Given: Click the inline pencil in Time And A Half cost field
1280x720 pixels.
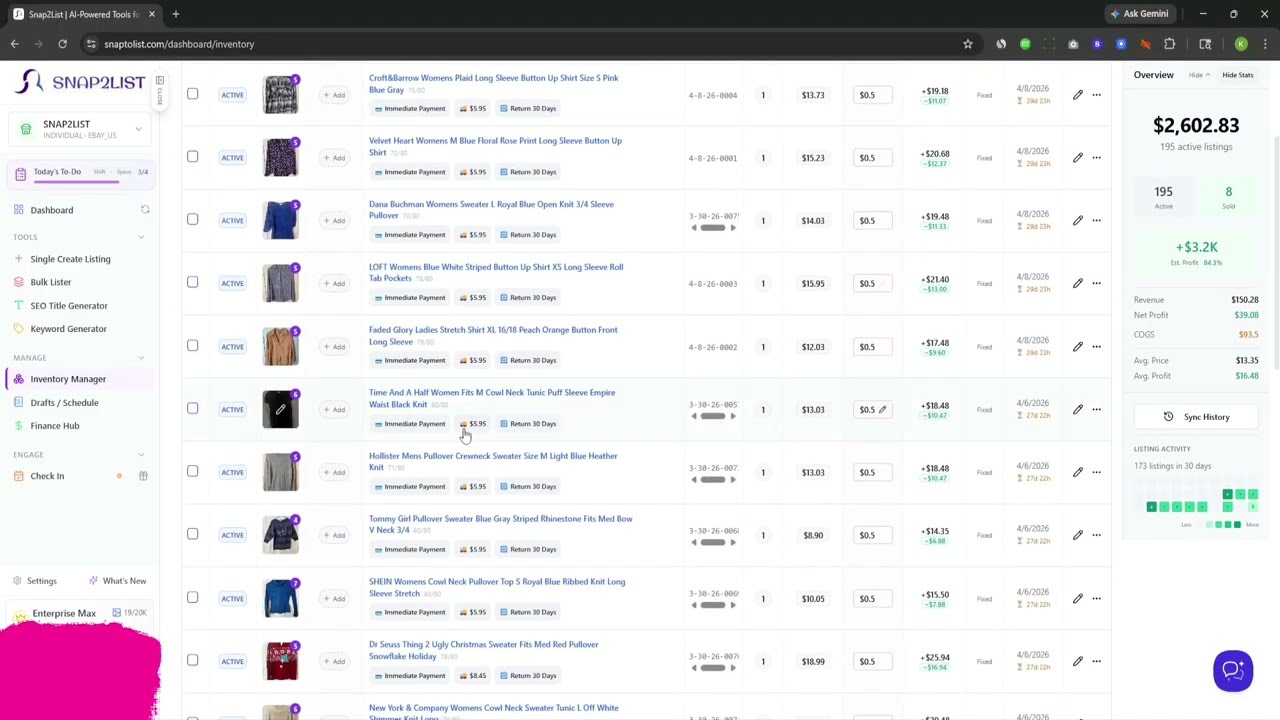Looking at the screenshot, I should pos(883,409).
